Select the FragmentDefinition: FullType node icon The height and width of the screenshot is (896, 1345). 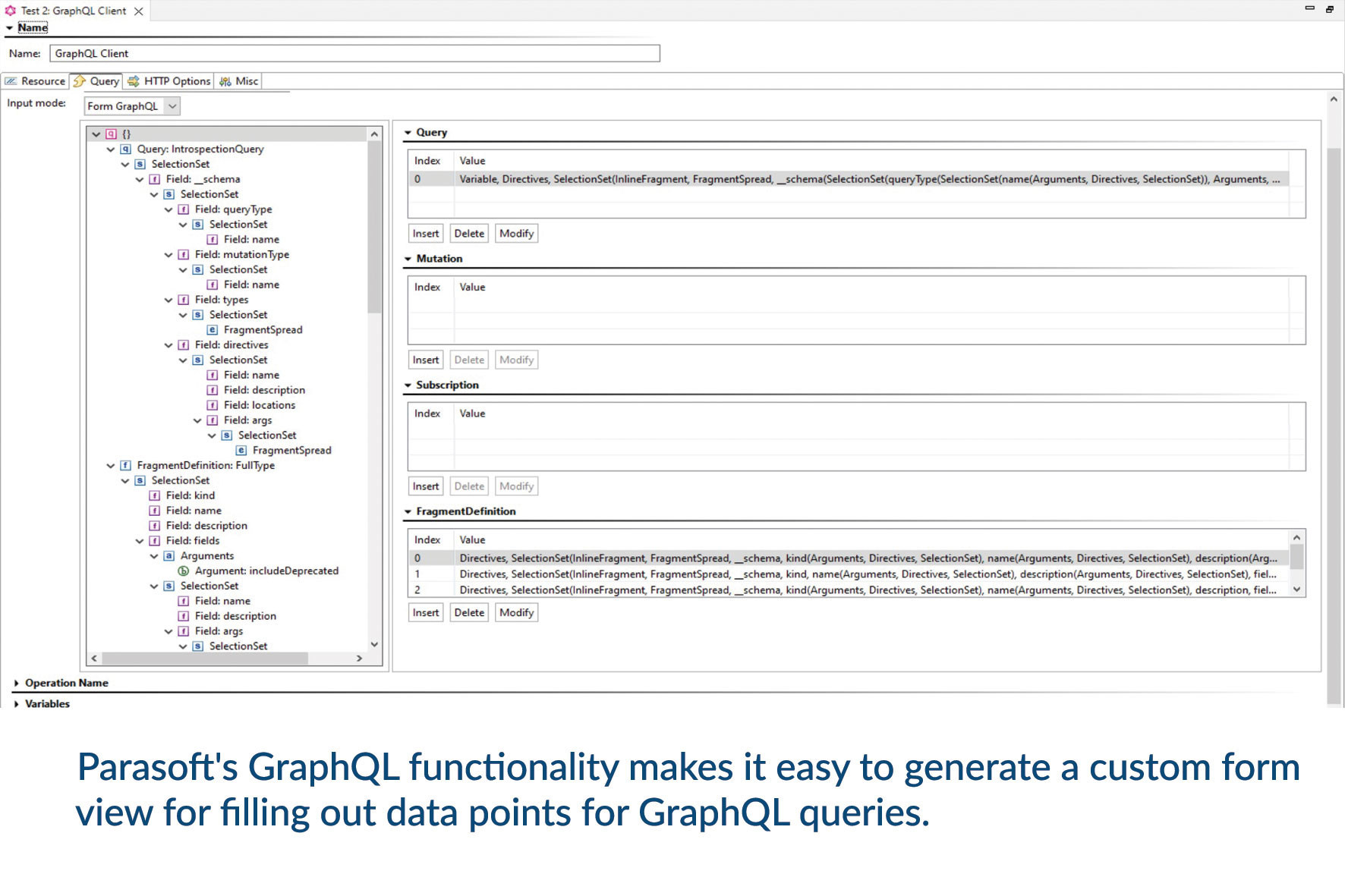[125, 465]
